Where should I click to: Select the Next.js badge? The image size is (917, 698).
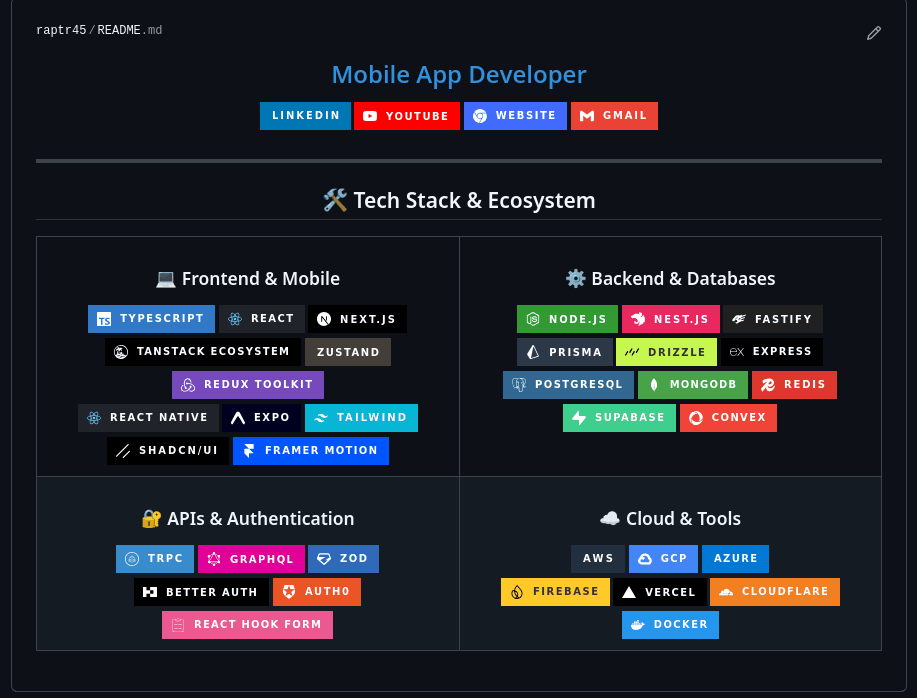coord(357,319)
